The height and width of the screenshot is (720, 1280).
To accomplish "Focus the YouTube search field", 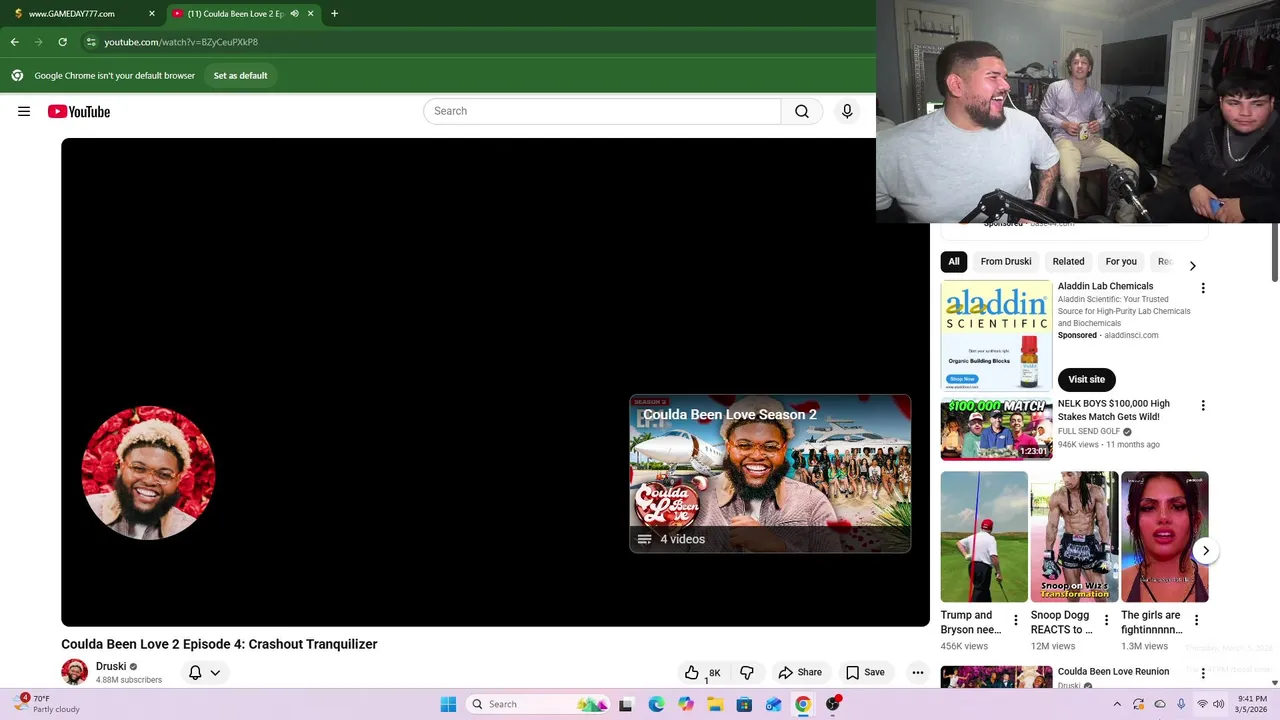I will [x=602, y=111].
